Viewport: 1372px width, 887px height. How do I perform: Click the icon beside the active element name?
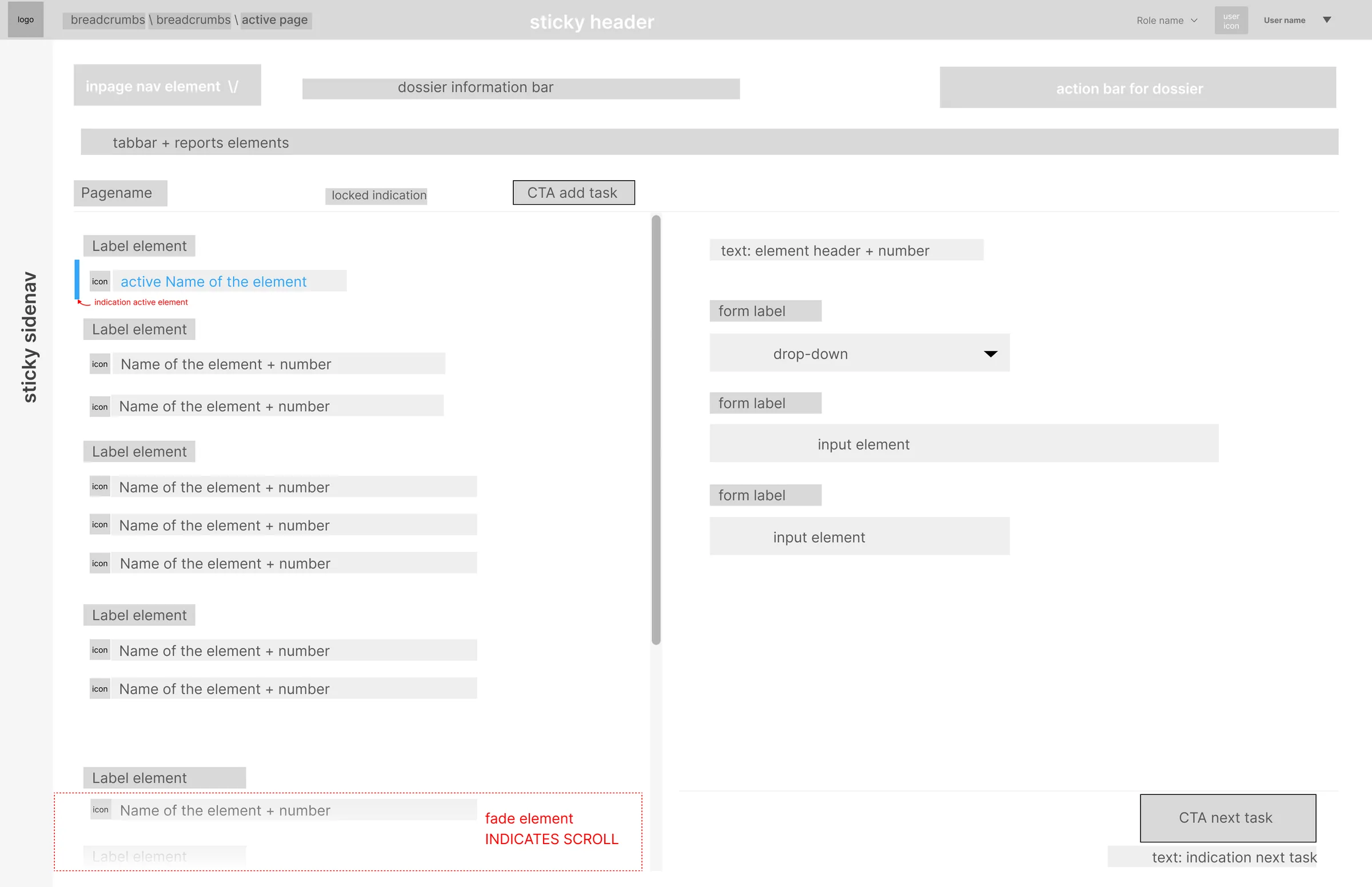point(99,281)
